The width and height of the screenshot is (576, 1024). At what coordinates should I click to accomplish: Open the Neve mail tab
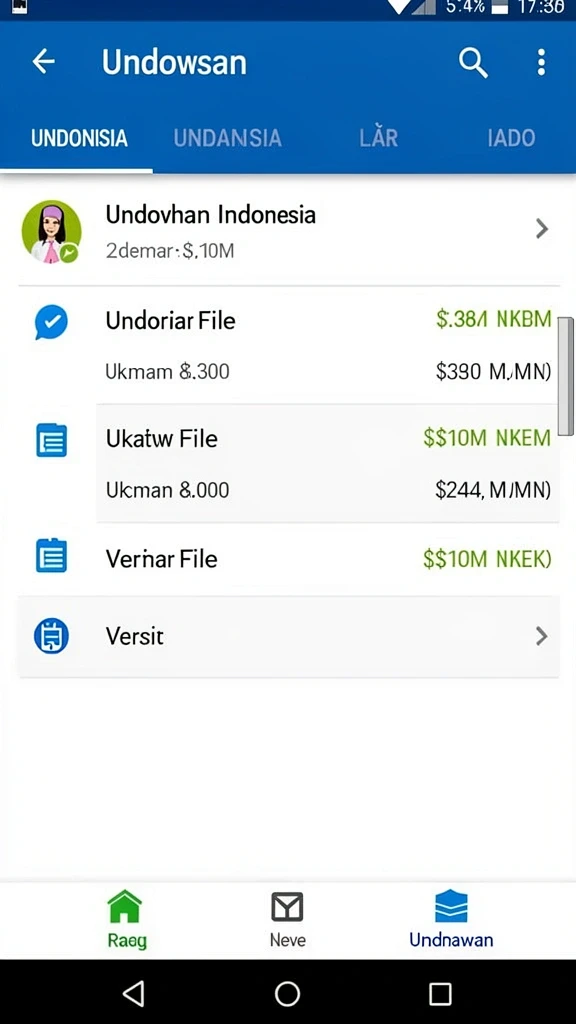click(287, 919)
